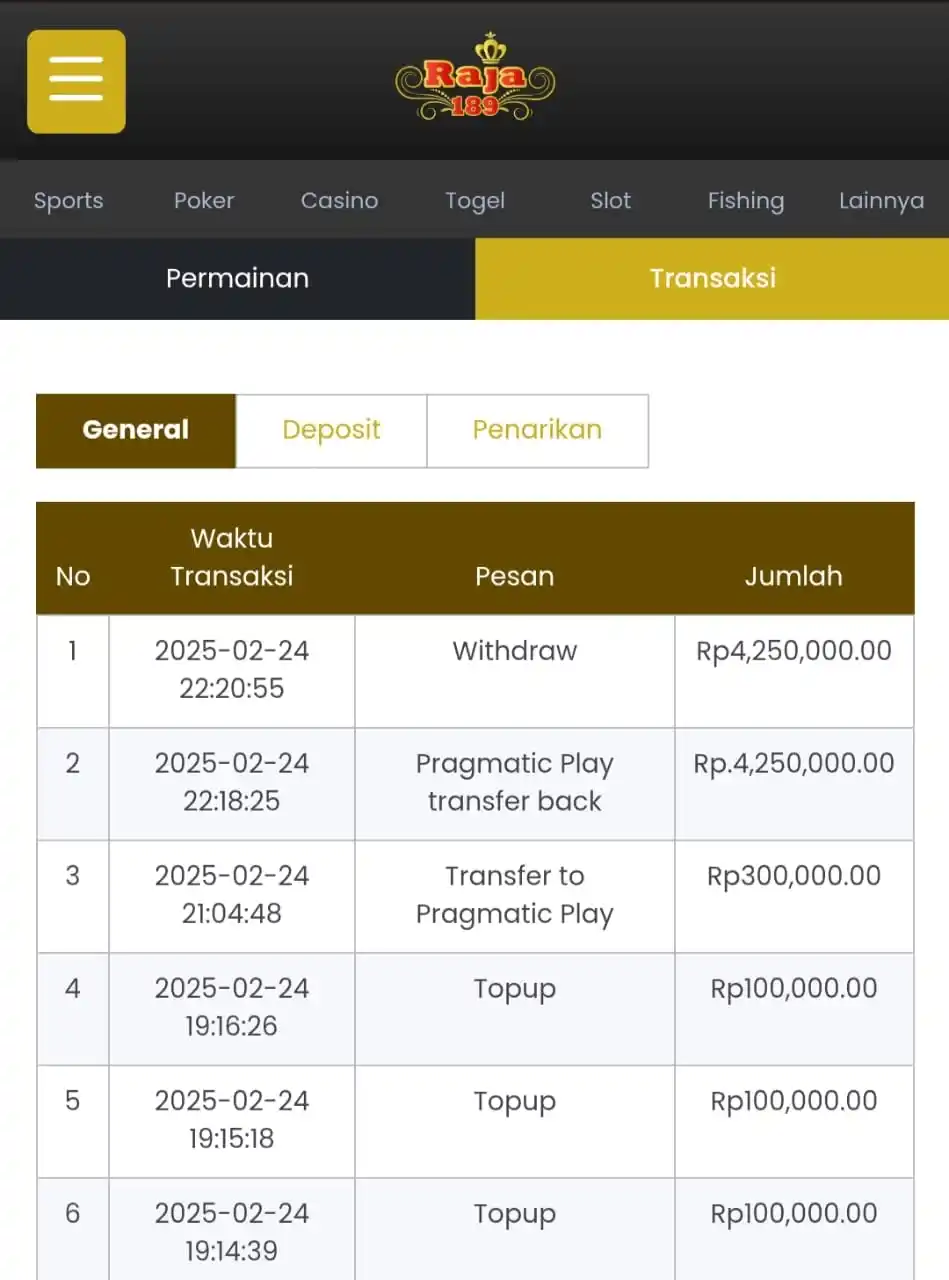This screenshot has width=949, height=1280.
Task: Show the General transaction filter
Action: pos(136,430)
